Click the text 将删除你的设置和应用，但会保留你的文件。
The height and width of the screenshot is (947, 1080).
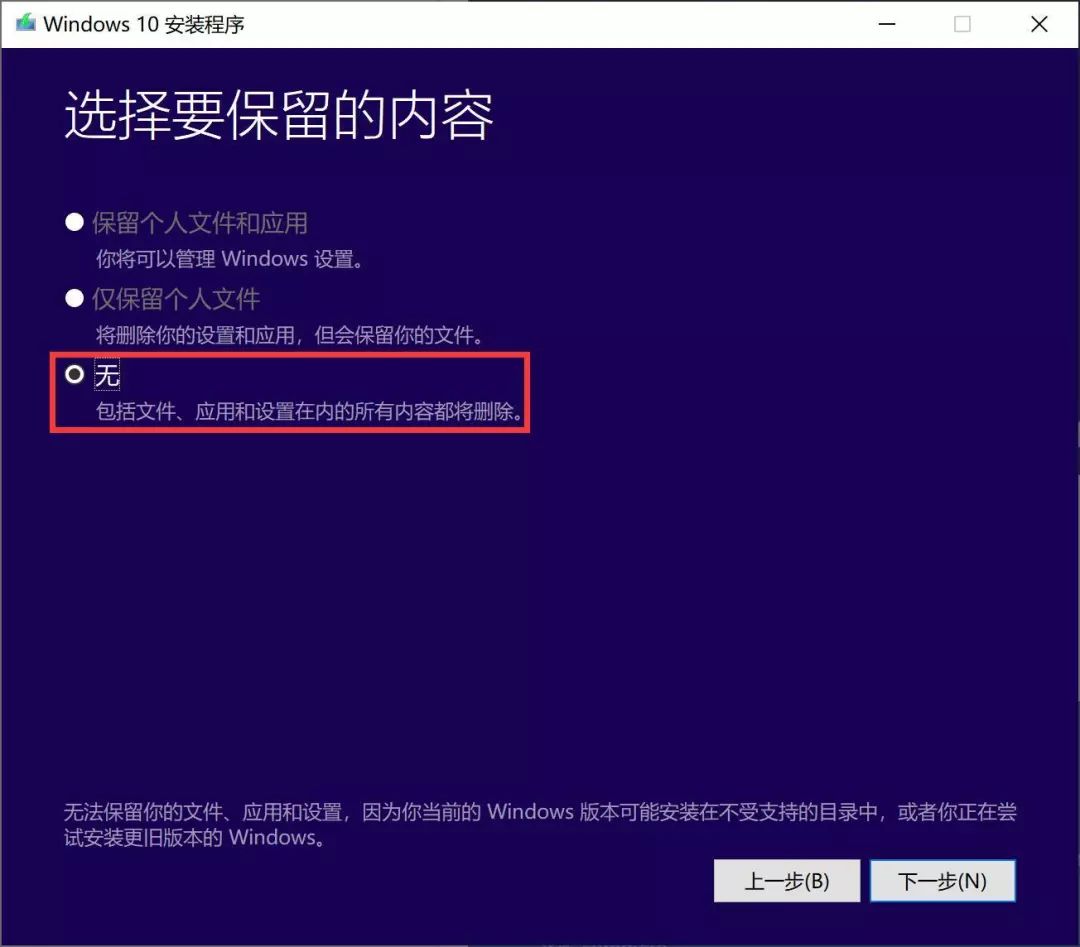(290, 335)
